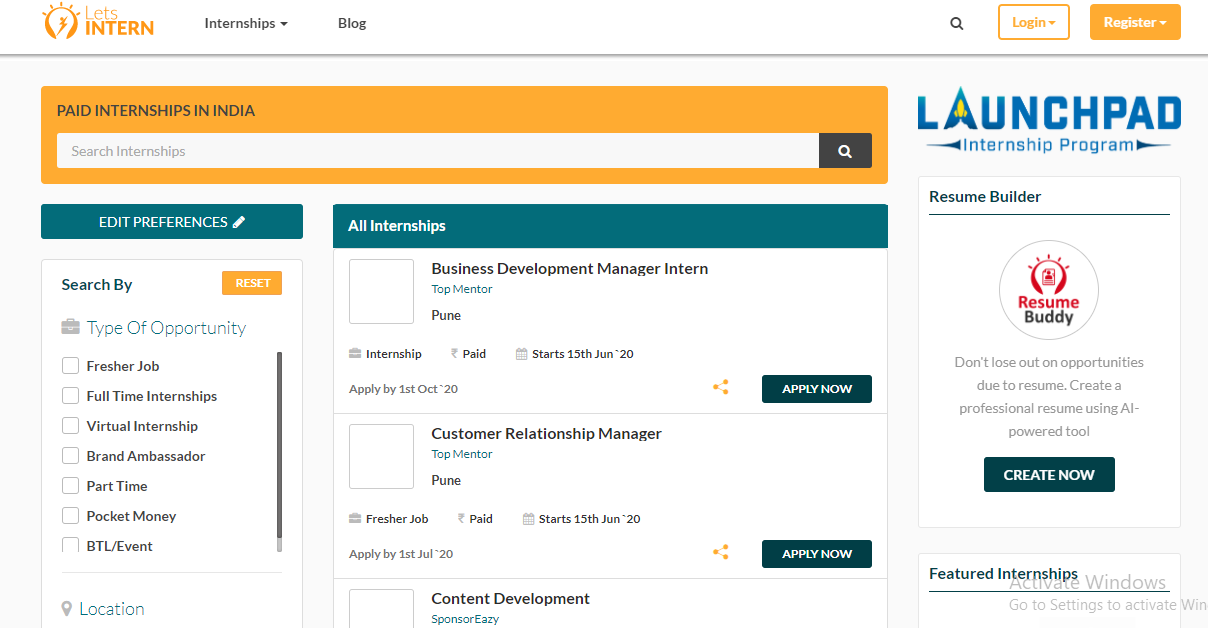Apply now to Business Development Manager Intern

(x=817, y=389)
